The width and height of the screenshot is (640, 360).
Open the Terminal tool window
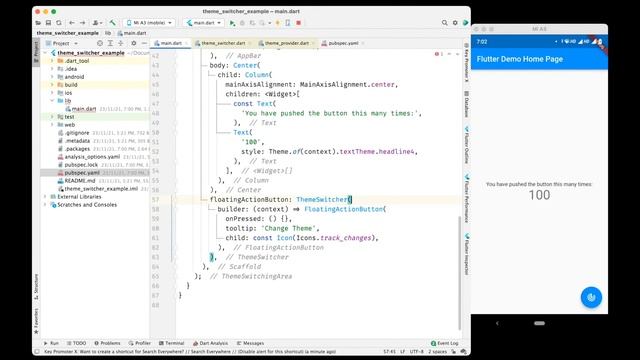[x=171, y=343]
